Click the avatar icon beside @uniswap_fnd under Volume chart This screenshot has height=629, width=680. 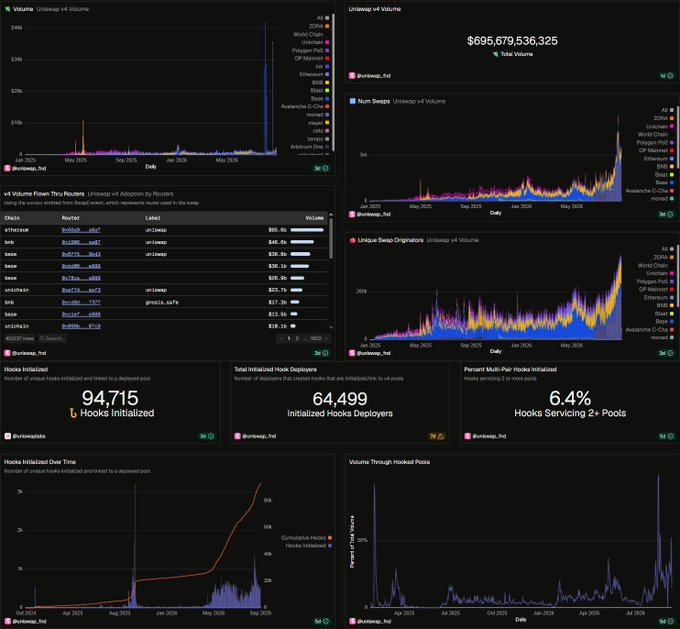7,168
